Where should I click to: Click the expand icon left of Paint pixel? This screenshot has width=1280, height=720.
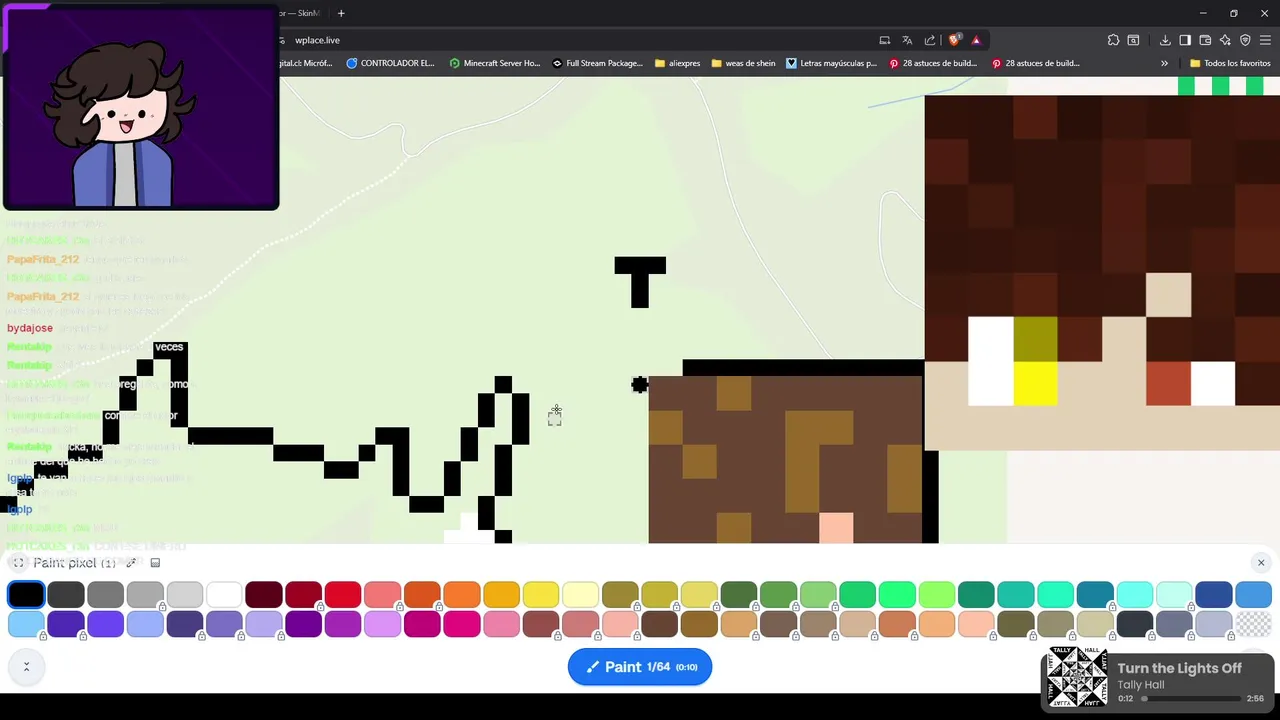pyautogui.click(x=18, y=563)
